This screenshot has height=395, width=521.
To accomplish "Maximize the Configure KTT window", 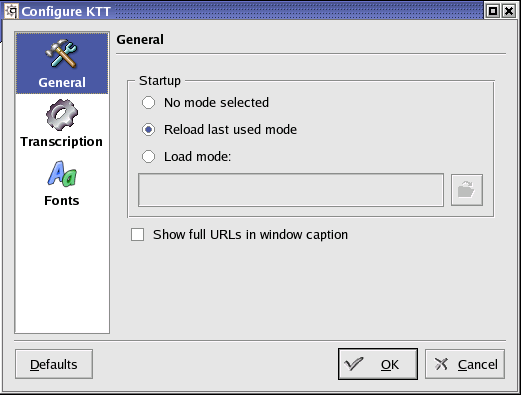I will point(493,11).
